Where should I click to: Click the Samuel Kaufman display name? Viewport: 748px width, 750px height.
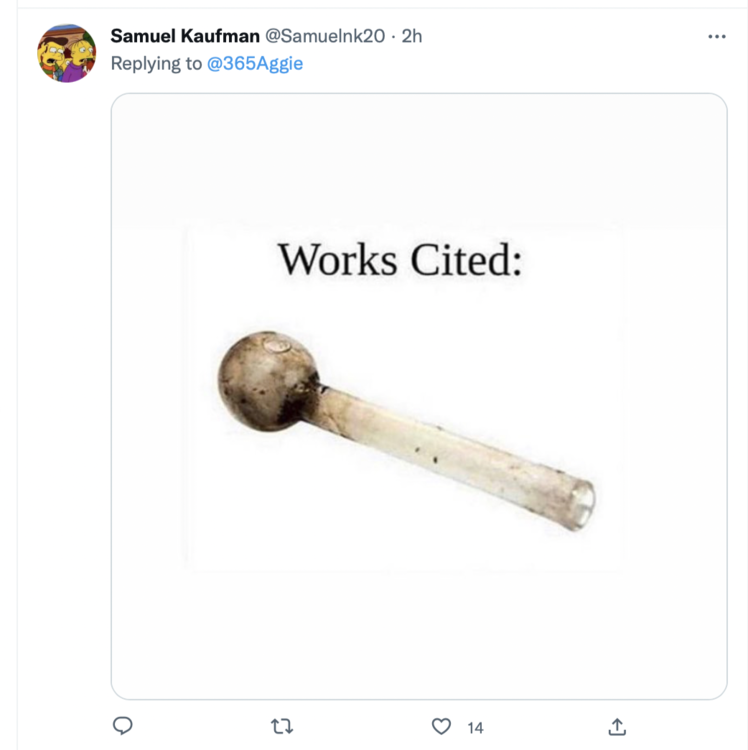(x=184, y=36)
